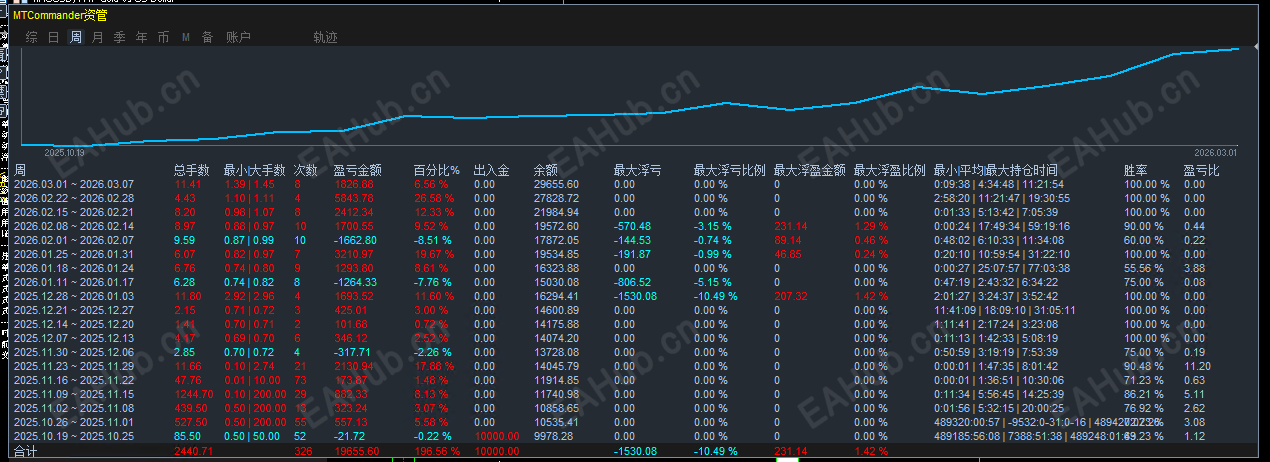Click the 百分比% column header

pos(436,170)
